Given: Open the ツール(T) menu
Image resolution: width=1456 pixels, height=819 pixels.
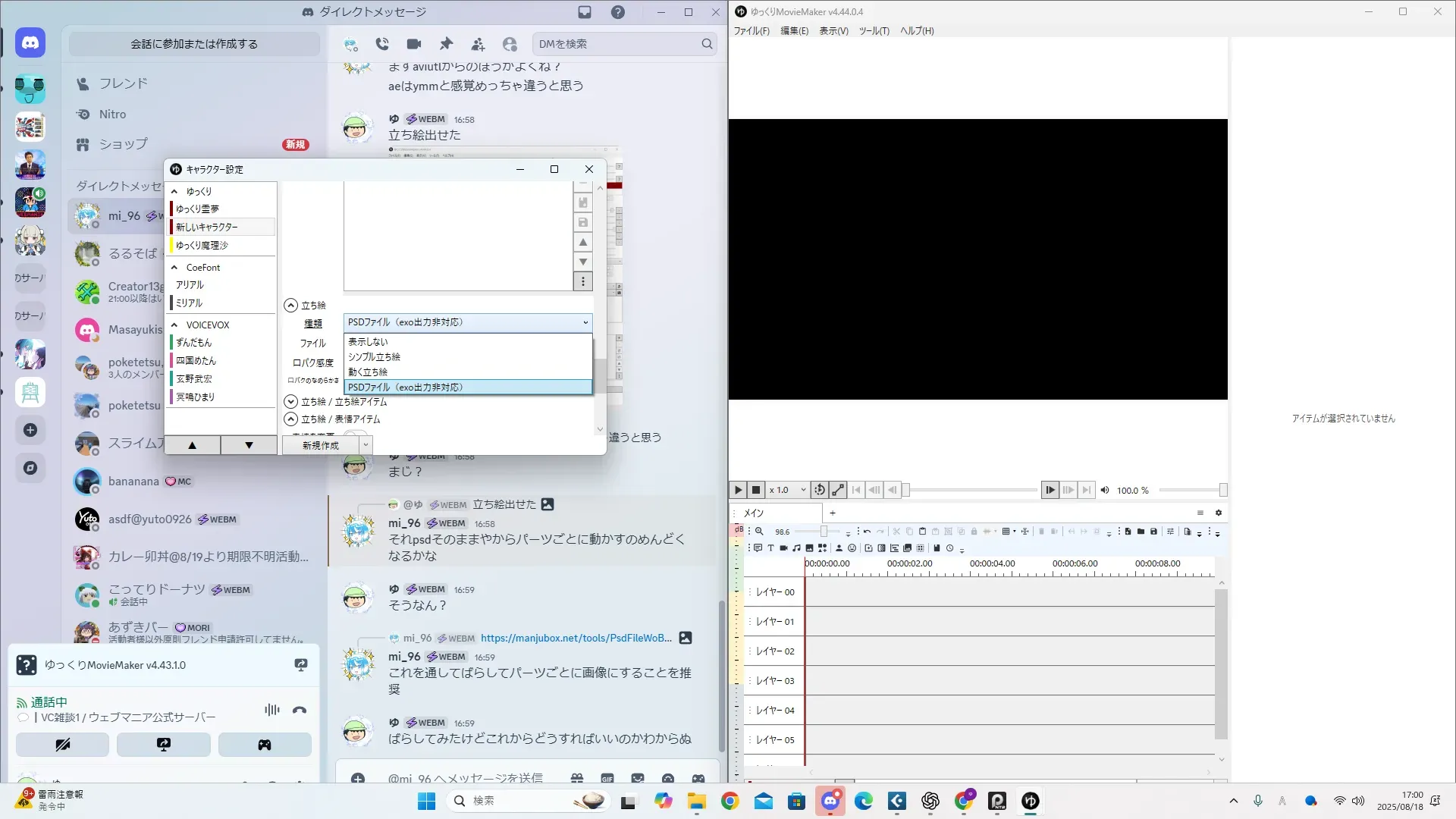Looking at the screenshot, I should pyautogui.click(x=874, y=31).
